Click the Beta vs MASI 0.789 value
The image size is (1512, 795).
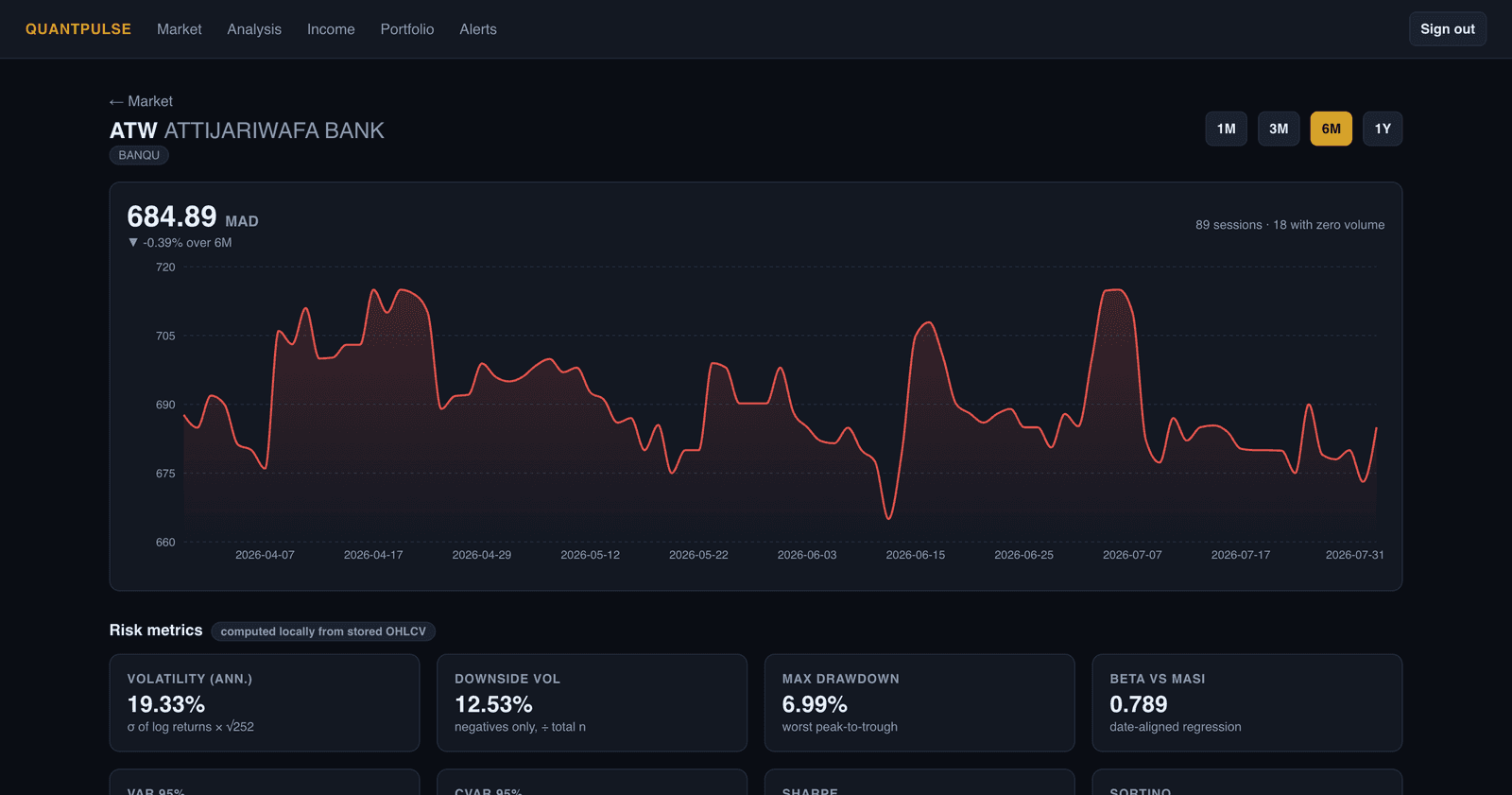click(x=1139, y=704)
